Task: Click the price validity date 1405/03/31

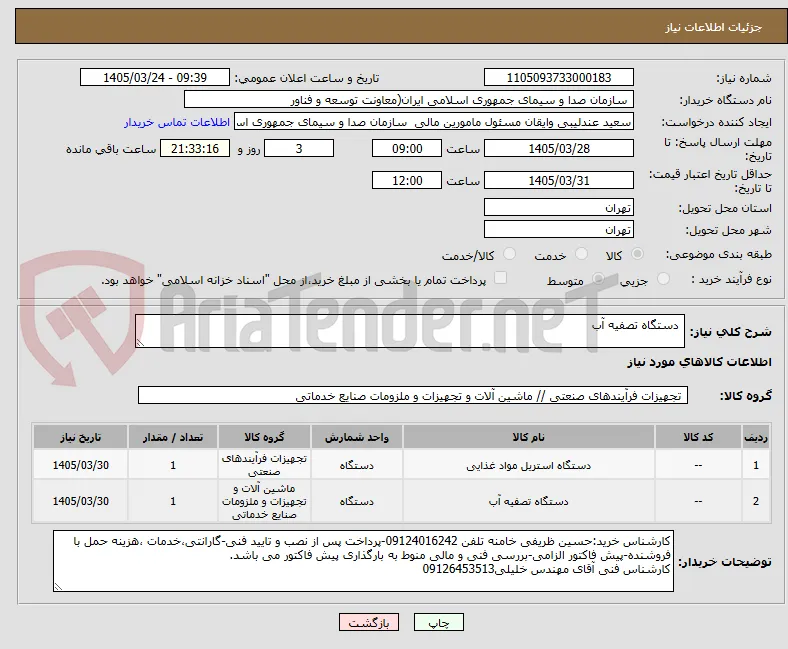Action: click(x=558, y=180)
